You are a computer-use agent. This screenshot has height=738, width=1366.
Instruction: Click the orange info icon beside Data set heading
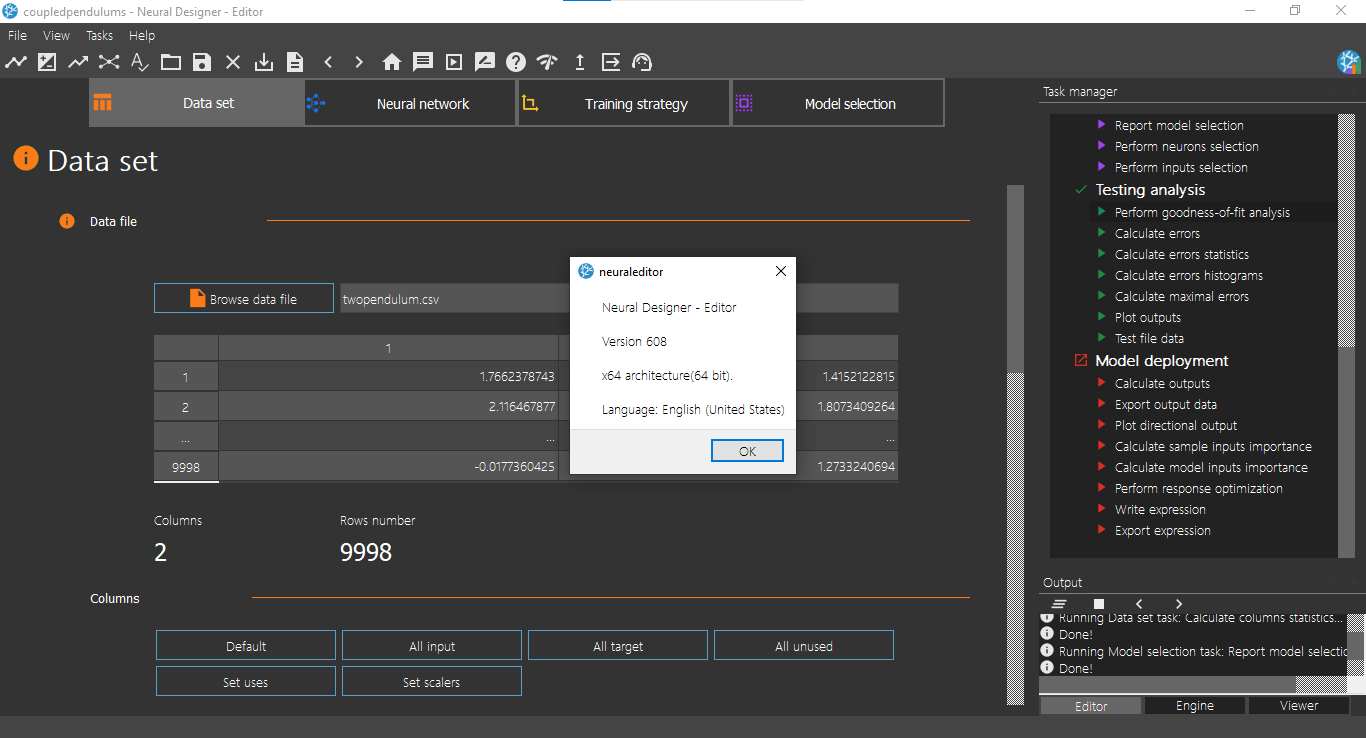click(26, 158)
